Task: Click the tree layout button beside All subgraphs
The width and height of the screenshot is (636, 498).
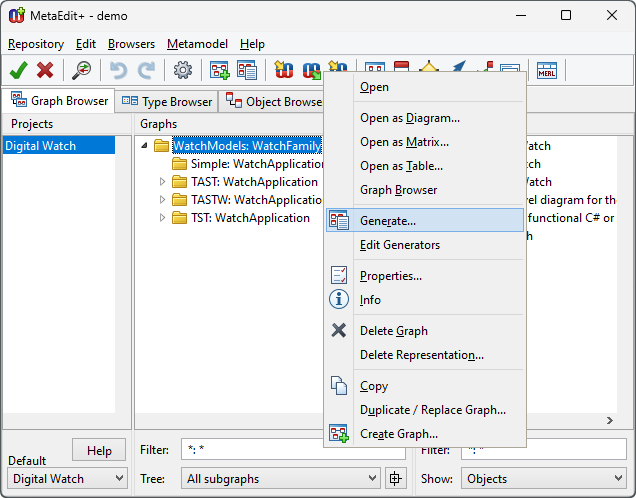Action: pyautogui.click(x=396, y=479)
